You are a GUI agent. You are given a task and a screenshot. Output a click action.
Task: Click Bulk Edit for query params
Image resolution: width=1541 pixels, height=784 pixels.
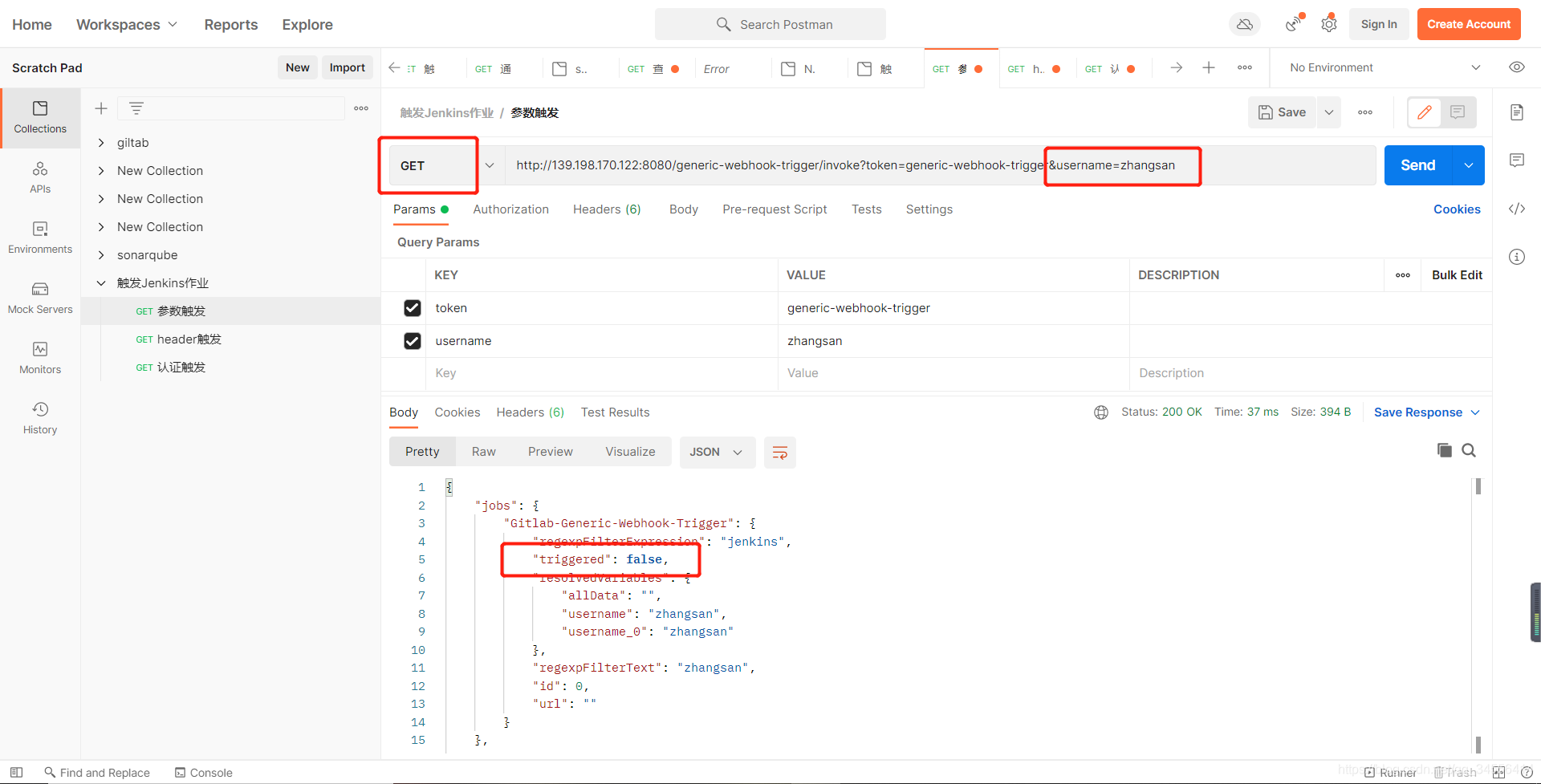tap(1457, 275)
